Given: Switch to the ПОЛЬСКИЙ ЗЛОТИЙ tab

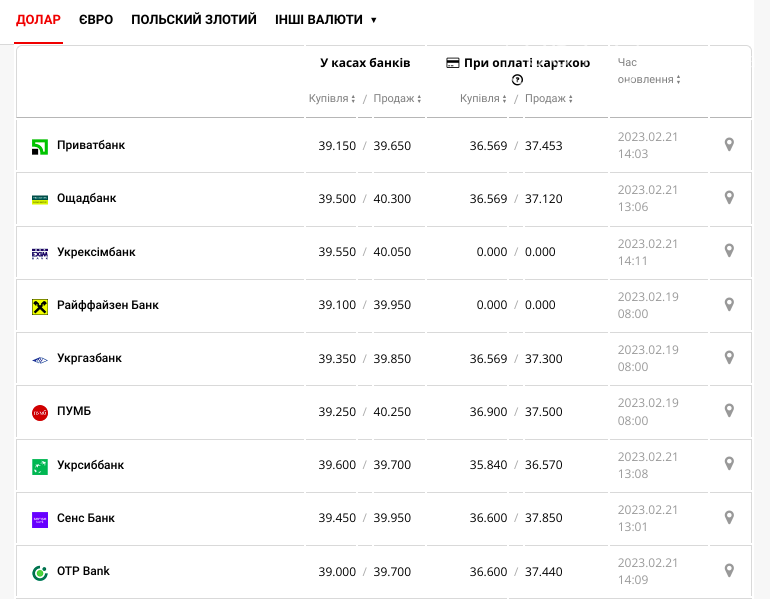Looking at the screenshot, I should click(193, 20).
